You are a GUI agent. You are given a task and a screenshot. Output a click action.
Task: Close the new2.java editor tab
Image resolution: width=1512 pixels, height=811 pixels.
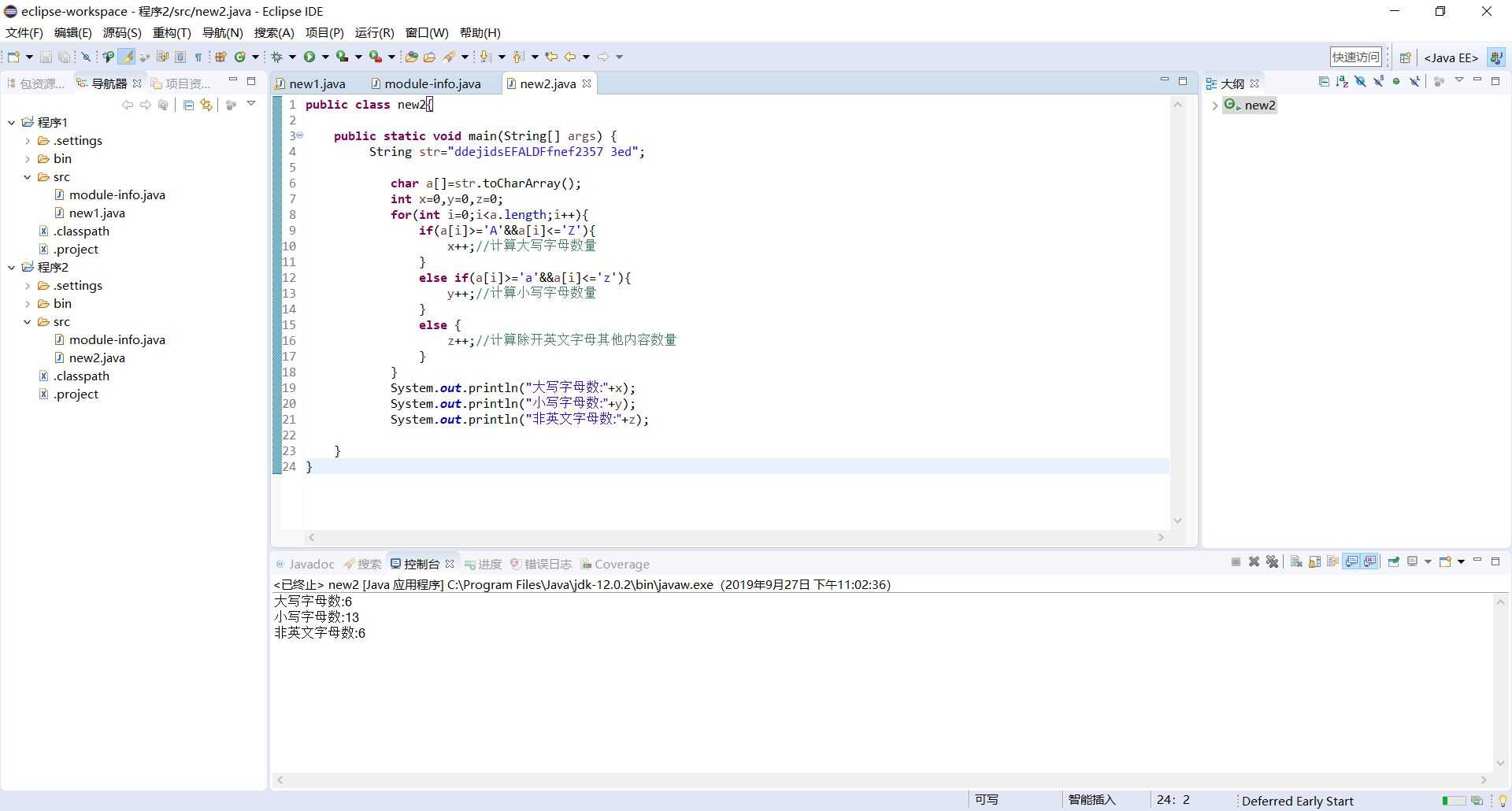[x=587, y=83]
